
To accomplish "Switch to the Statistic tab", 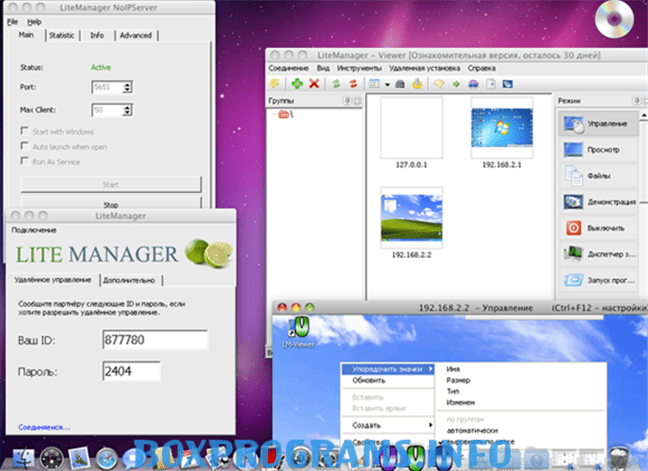I will [x=62, y=36].
